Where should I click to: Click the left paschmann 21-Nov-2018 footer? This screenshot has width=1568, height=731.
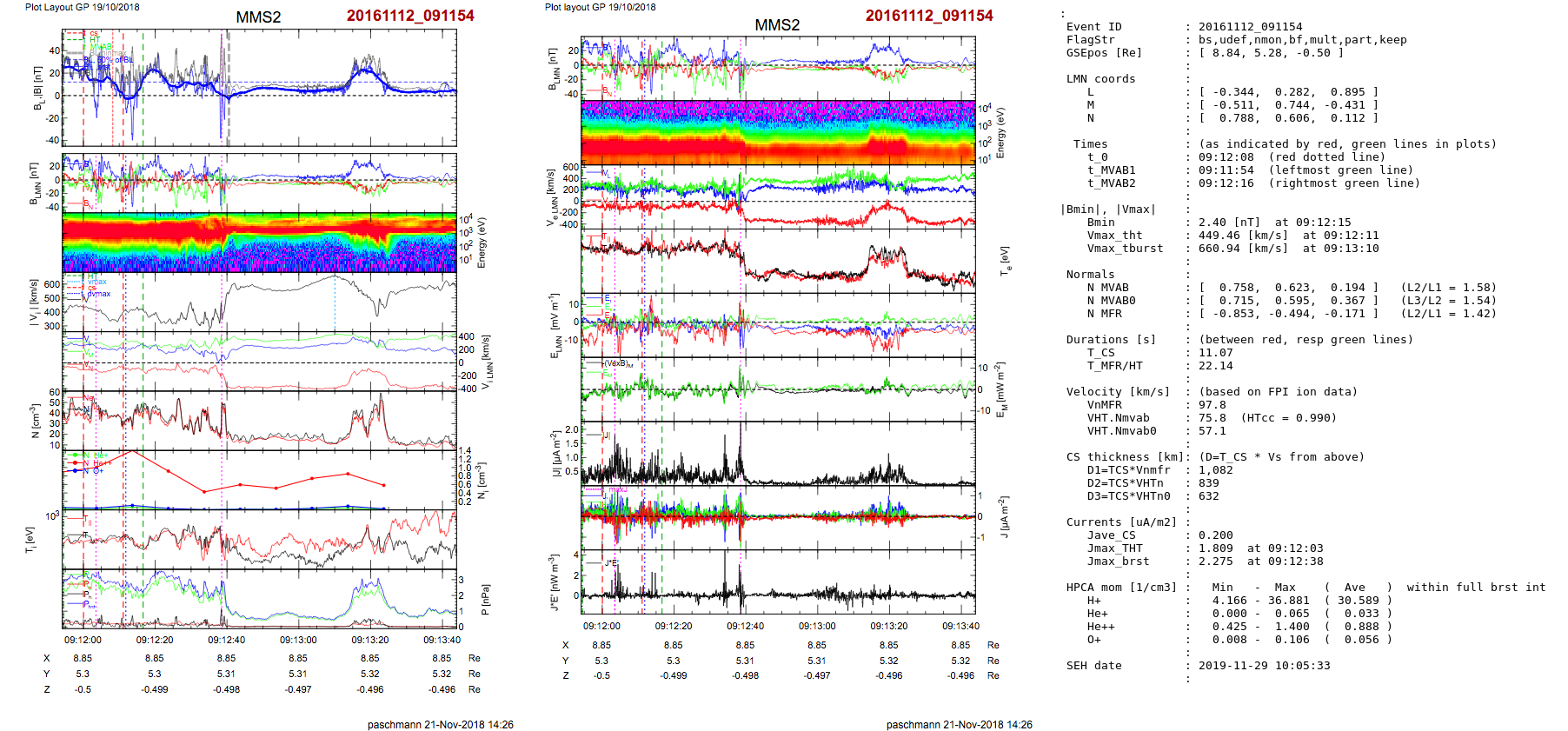pyautogui.click(x=440, y=724)
